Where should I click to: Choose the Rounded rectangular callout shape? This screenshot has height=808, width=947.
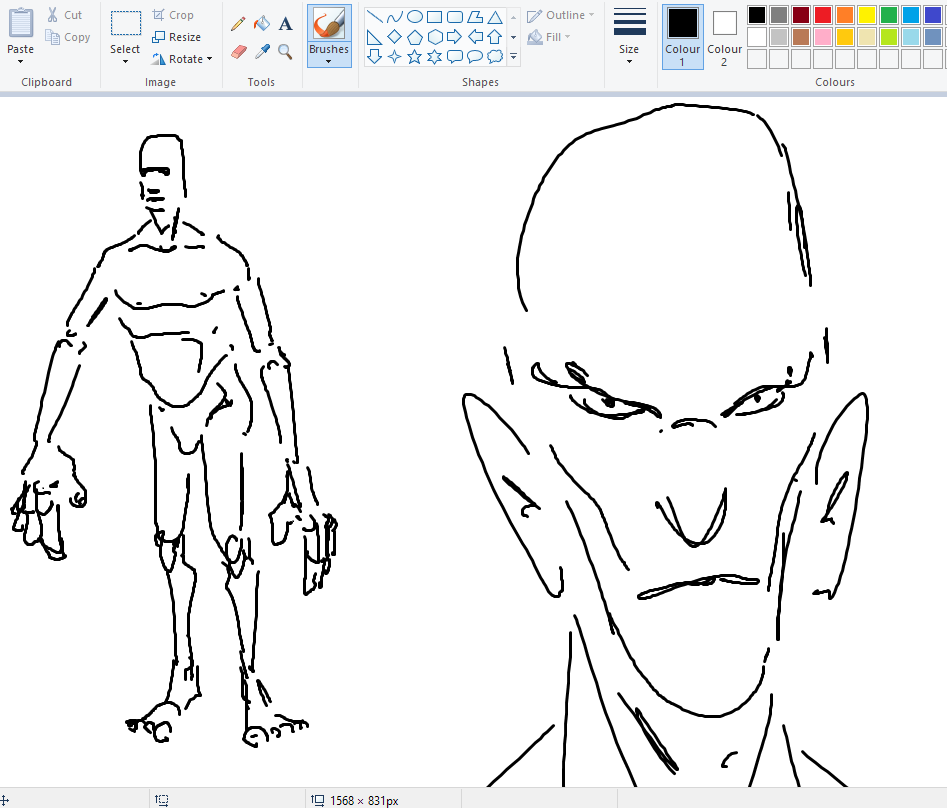(x=455, y=57)
